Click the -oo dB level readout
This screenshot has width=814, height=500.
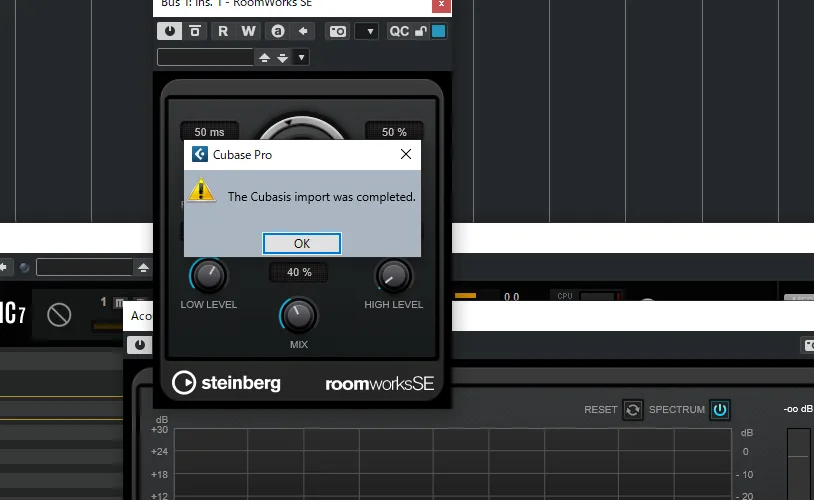click(x=798, y=409)
